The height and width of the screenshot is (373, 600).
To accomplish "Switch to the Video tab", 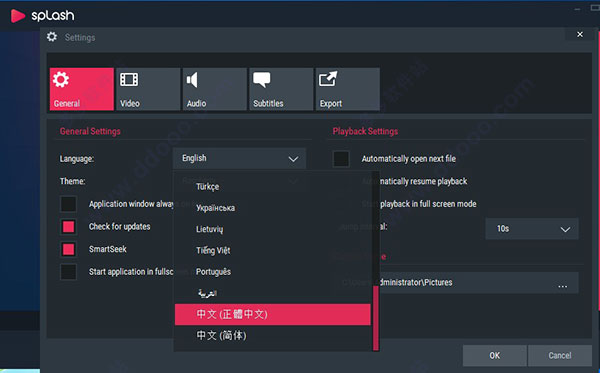I will 148,89.
